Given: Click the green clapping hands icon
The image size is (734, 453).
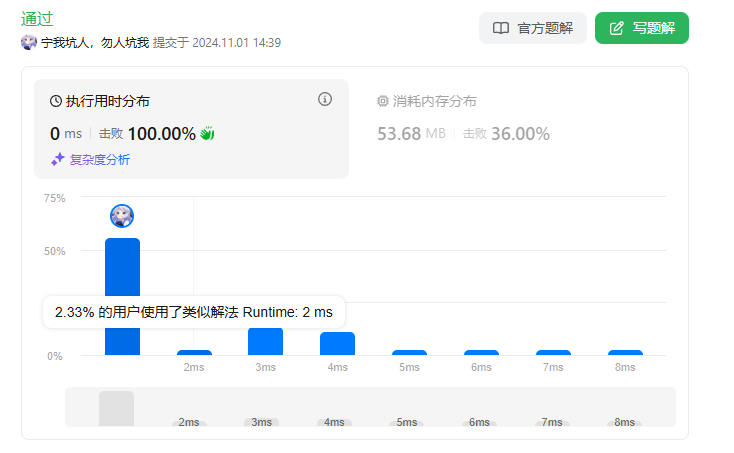Looking at the screenshot, I should (x=208, y=133).
